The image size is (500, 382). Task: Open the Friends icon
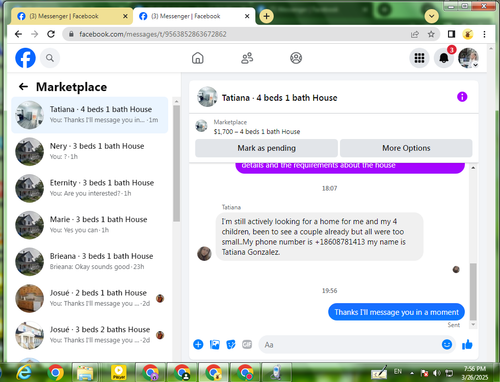coord(247,58)
